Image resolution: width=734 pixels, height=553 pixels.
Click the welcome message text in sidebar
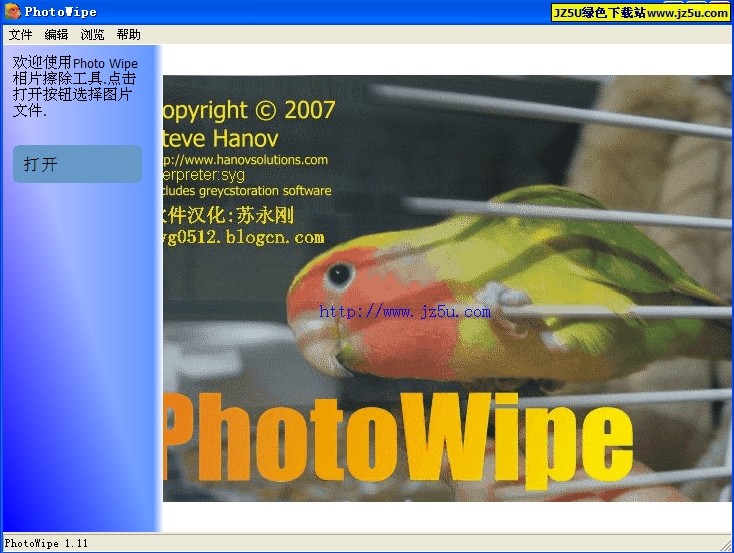point(75,86)
